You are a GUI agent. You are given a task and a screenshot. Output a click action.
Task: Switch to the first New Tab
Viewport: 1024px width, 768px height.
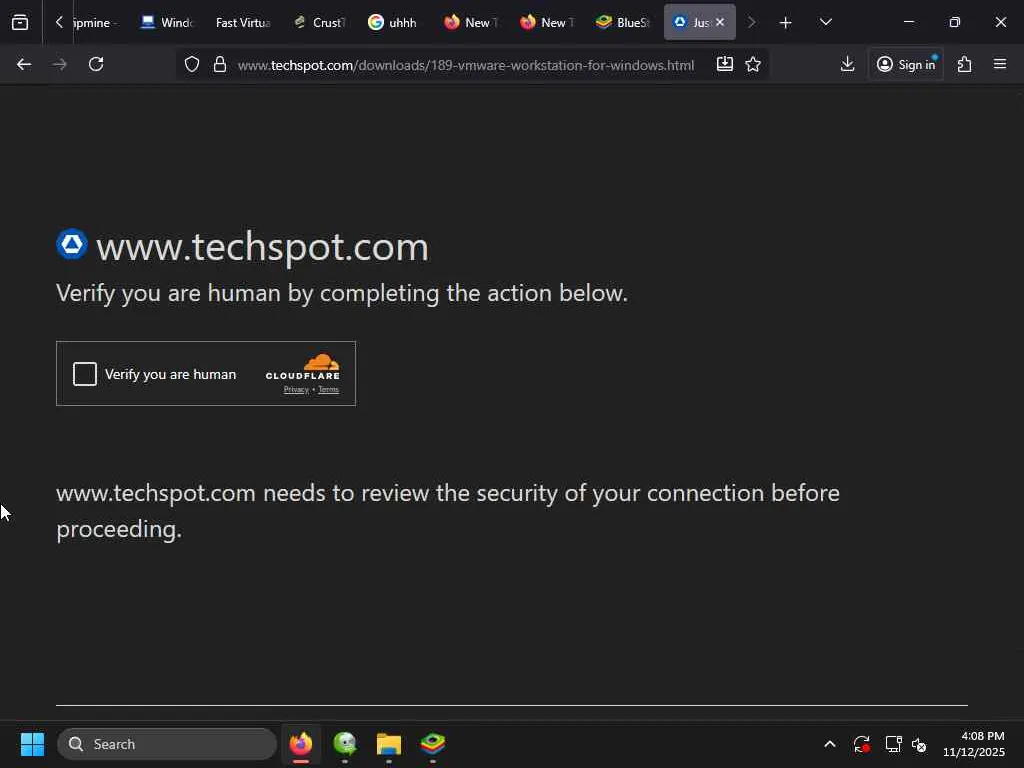471,22
